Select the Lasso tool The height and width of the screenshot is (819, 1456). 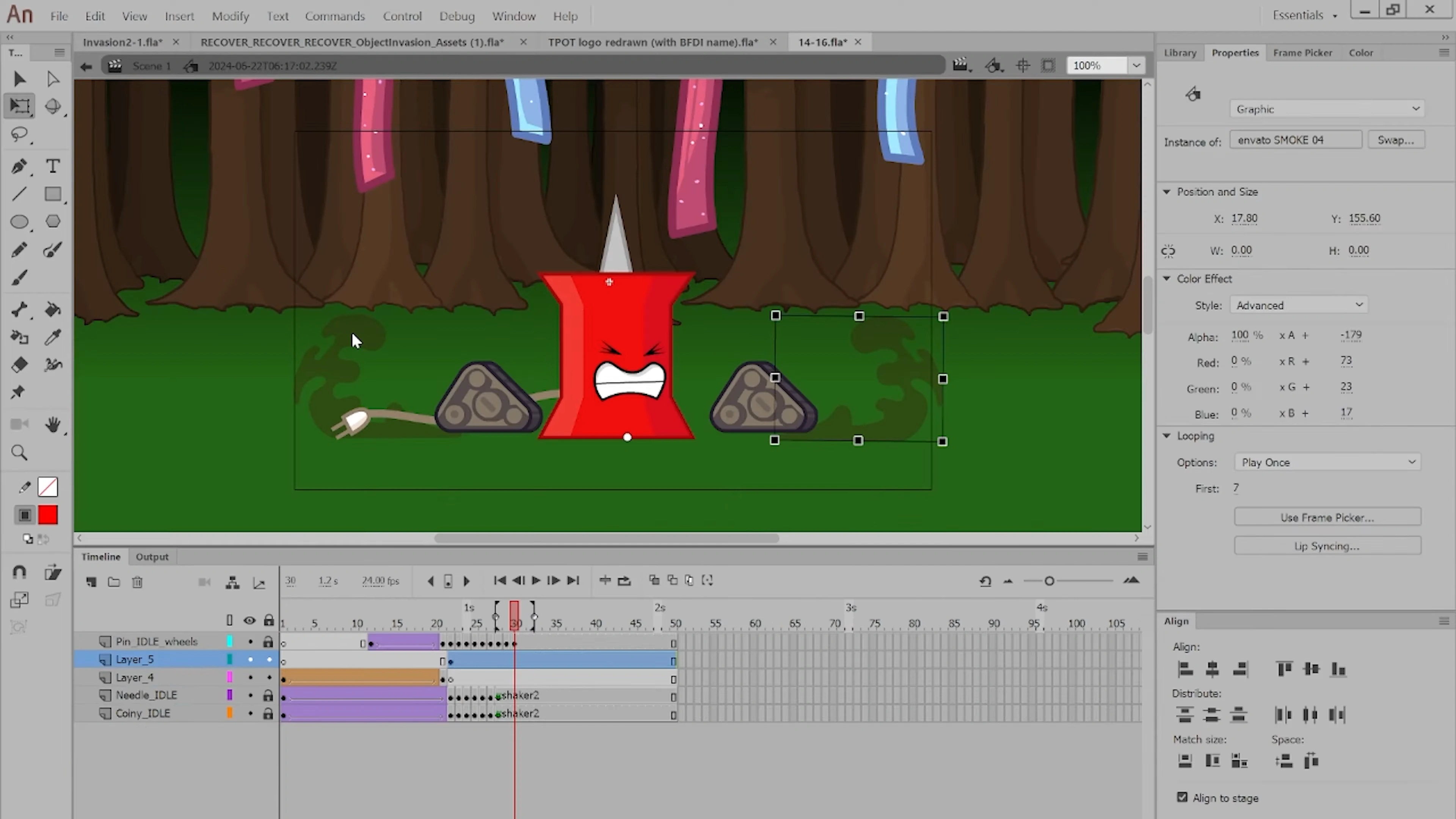[x=20, y=135]
